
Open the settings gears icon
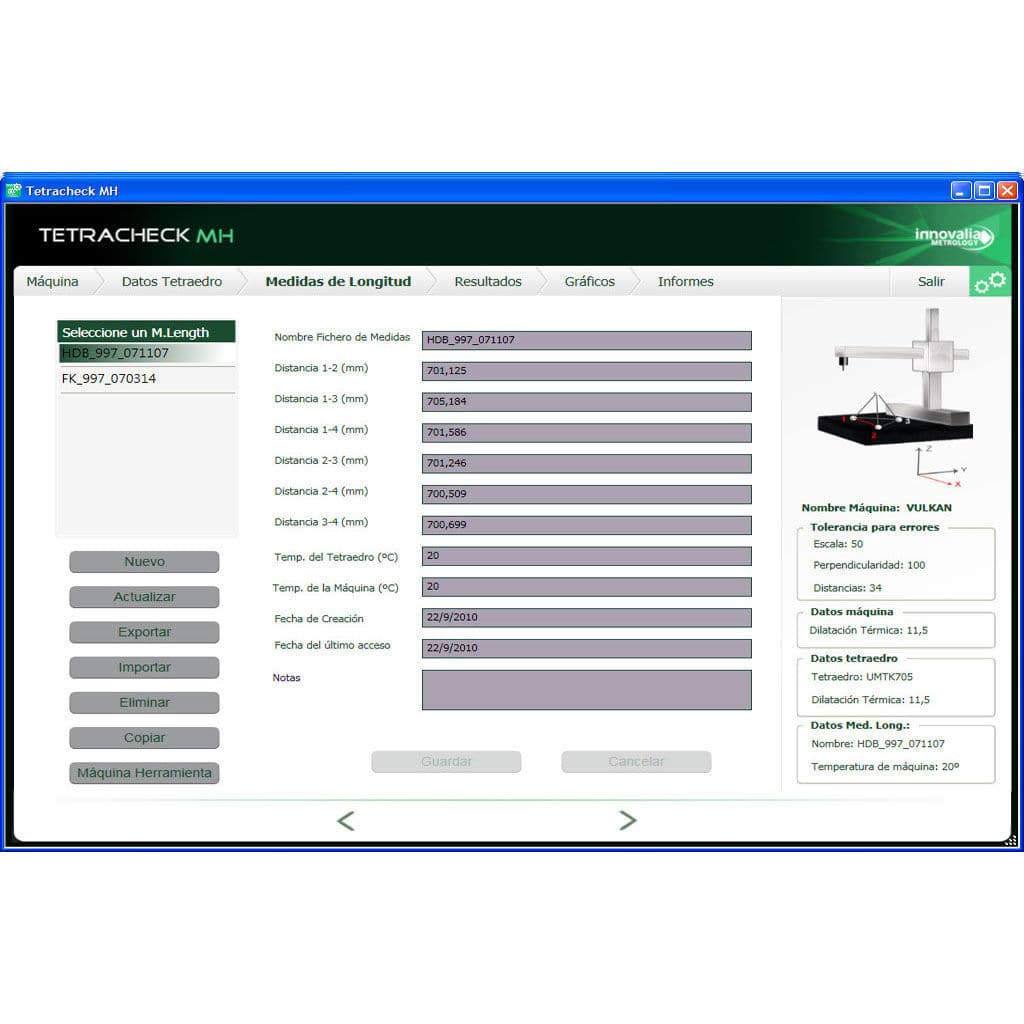[x=991, y=282]
